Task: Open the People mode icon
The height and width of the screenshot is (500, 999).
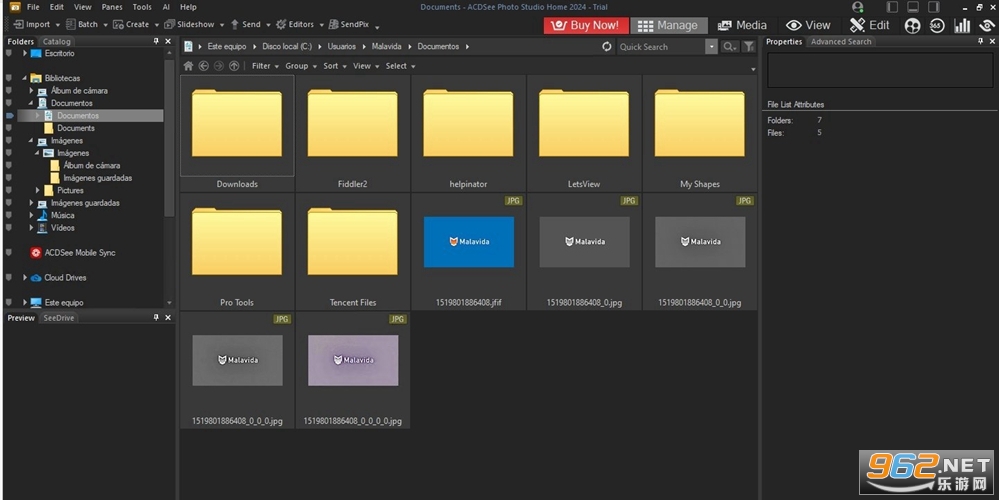Action: click(x=913, y=25)
